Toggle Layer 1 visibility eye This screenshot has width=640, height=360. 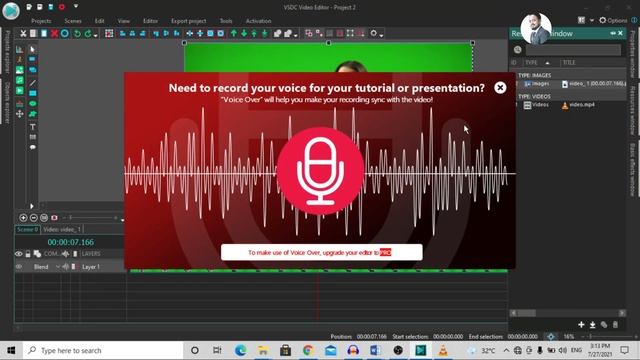tap(19, 267)
